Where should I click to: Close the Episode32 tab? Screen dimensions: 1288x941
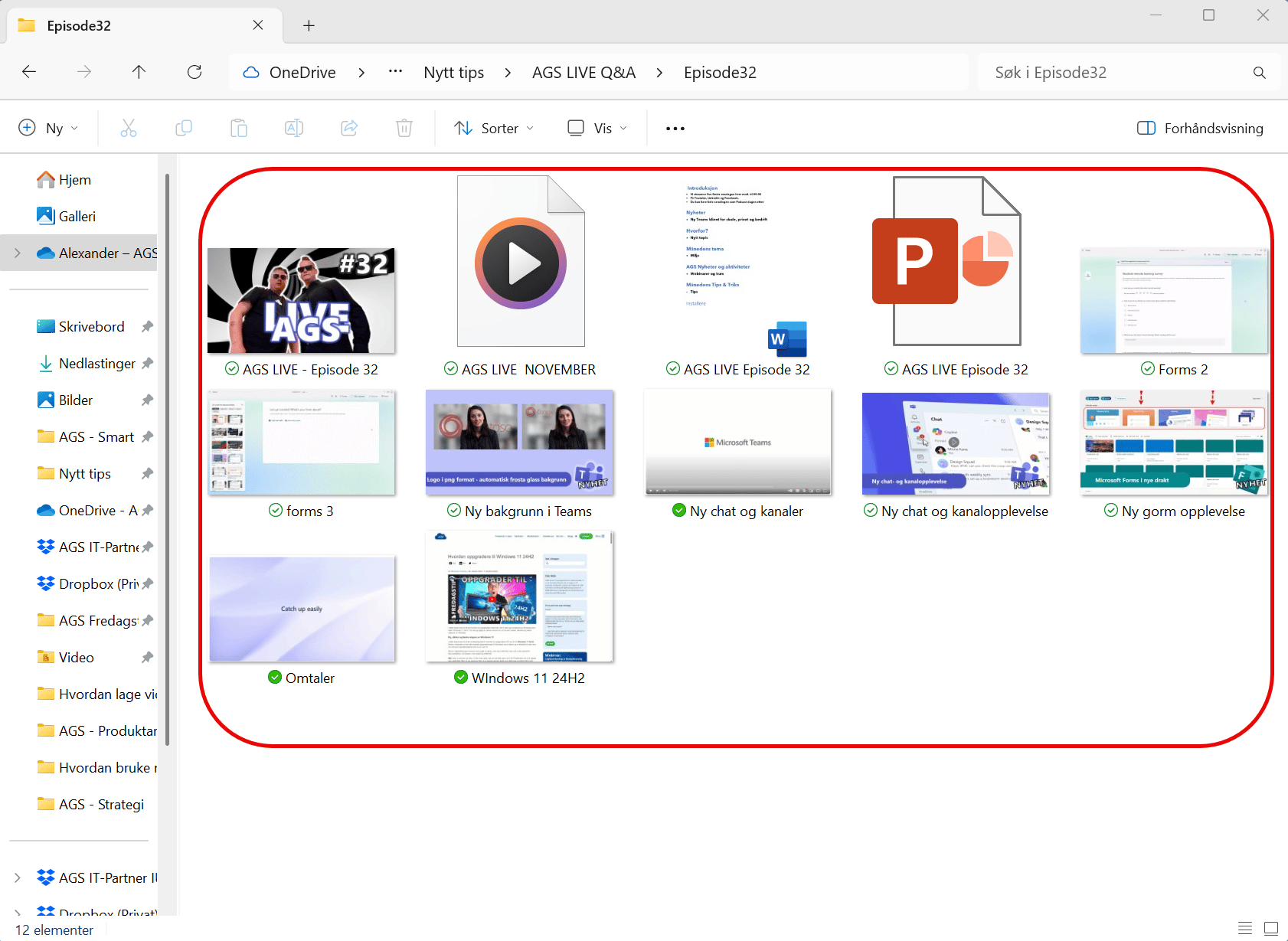click(x=258, y=25)
